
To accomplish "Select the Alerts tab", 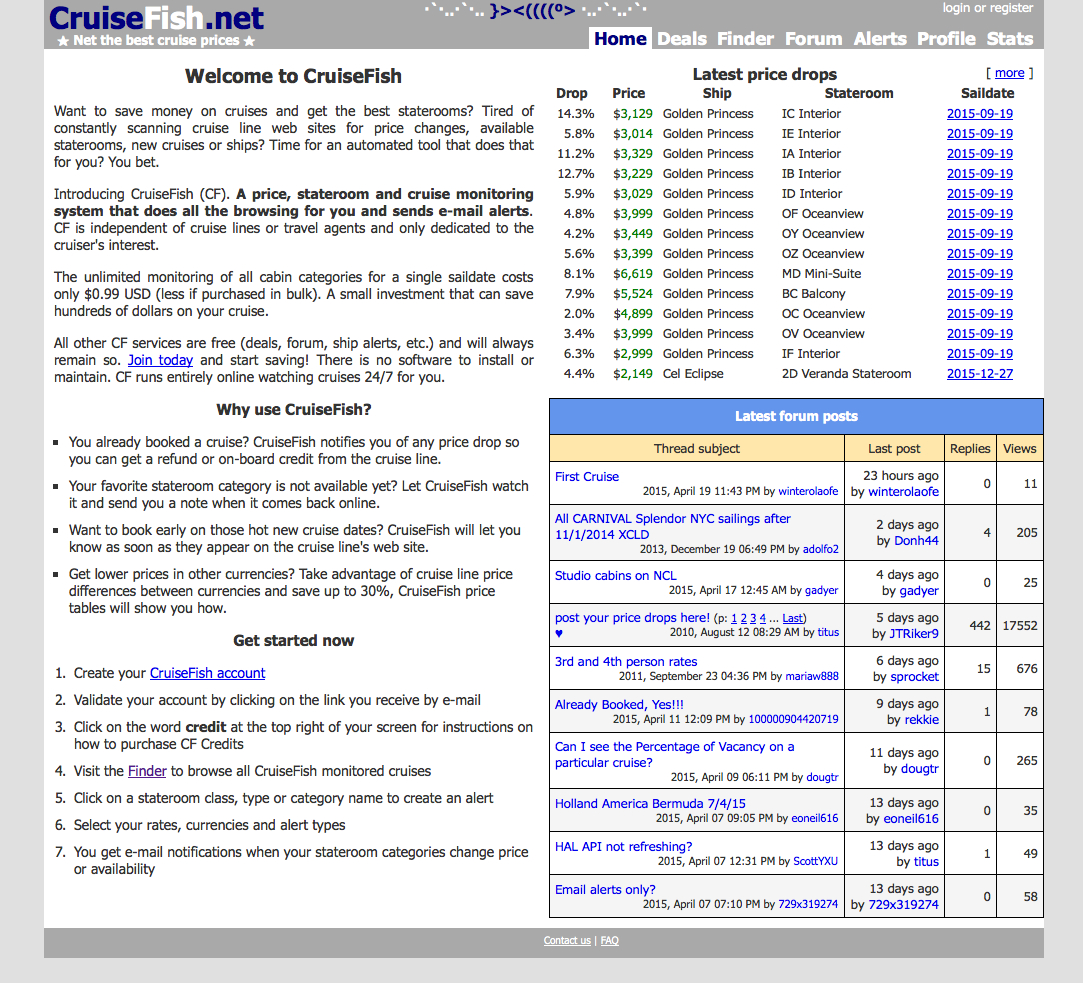I will 880,39.
